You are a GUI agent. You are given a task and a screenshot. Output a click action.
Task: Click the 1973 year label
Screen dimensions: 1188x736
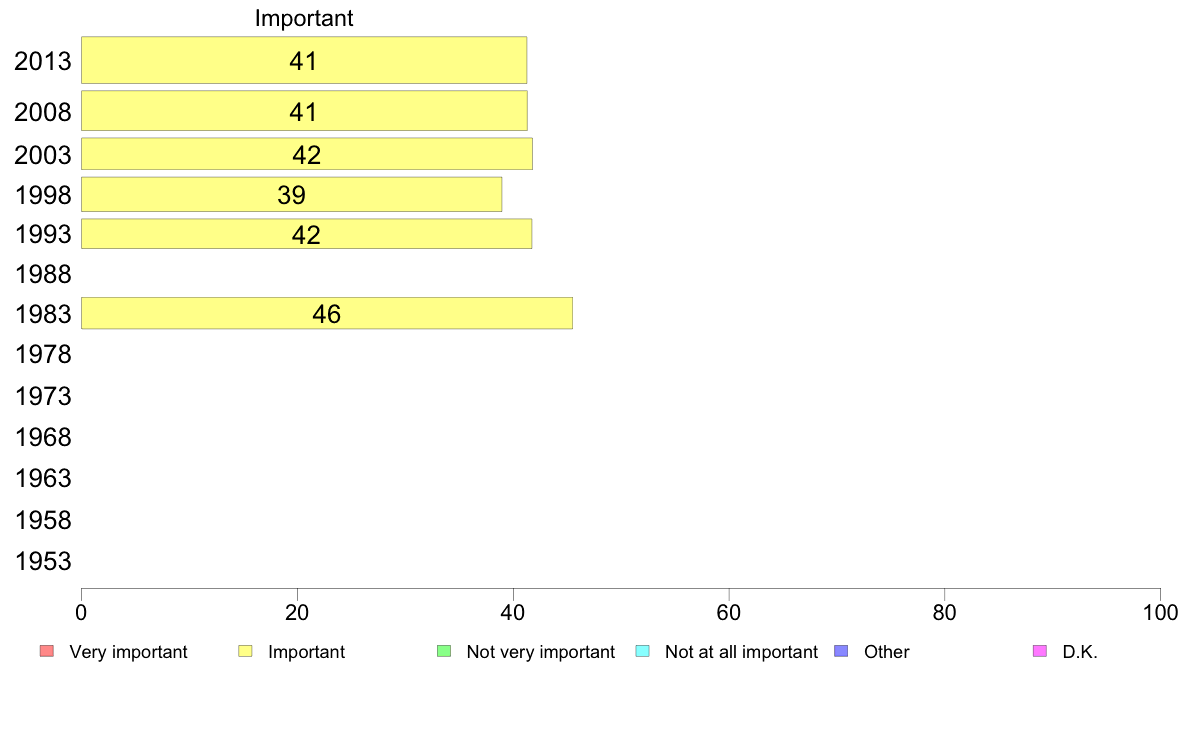click(x=43, y=396)
